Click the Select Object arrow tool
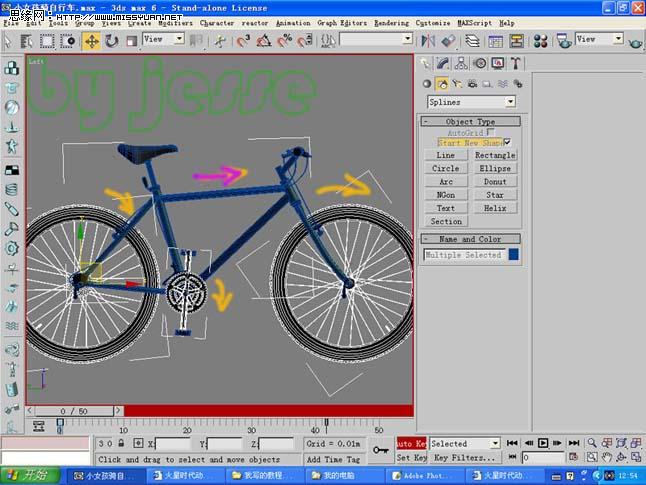This screenshot has height=485, width=646. 8,41
